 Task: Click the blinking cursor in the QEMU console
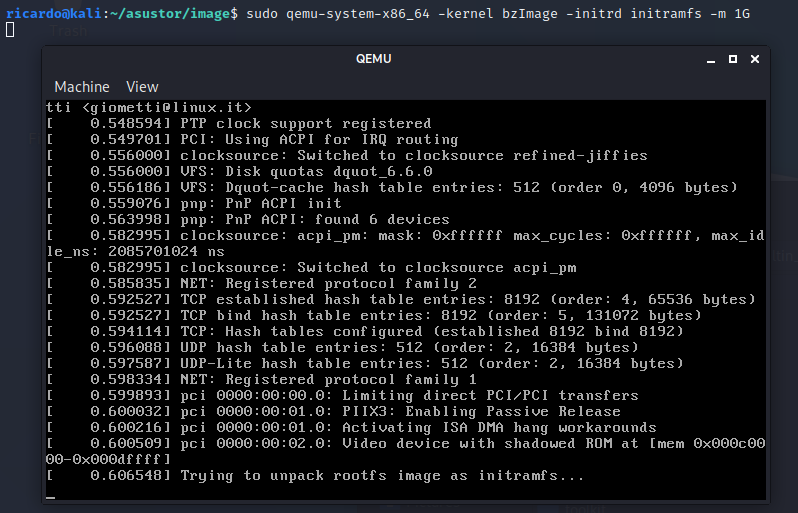51,494
